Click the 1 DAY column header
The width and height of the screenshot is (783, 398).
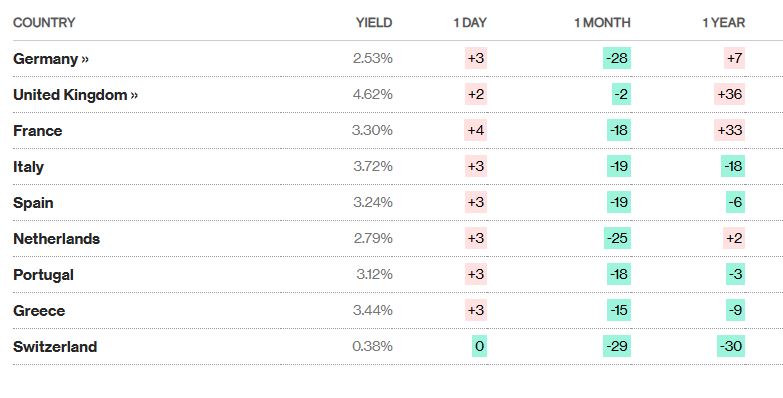pyautogui.click(x=470, y=22)
